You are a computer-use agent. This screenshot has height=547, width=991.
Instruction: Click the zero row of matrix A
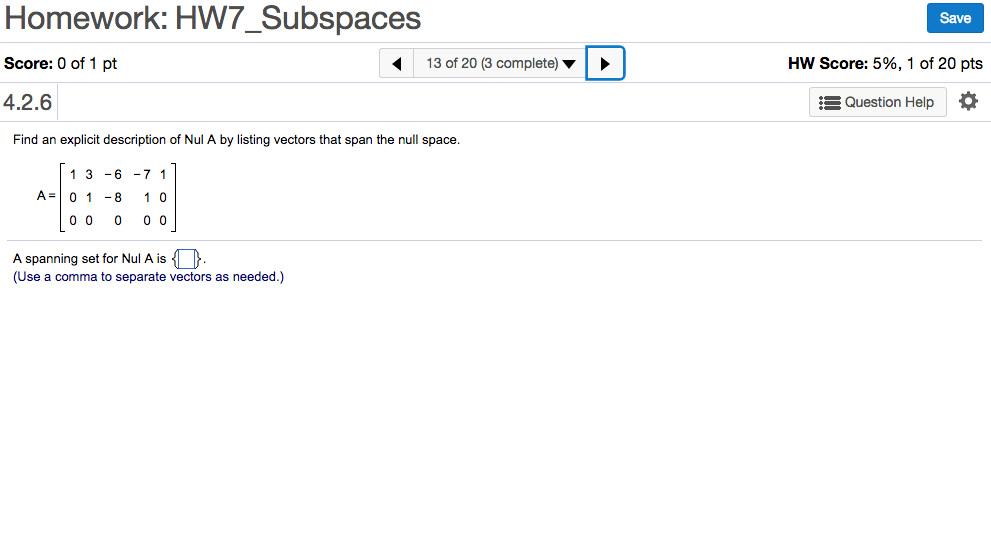117,219
